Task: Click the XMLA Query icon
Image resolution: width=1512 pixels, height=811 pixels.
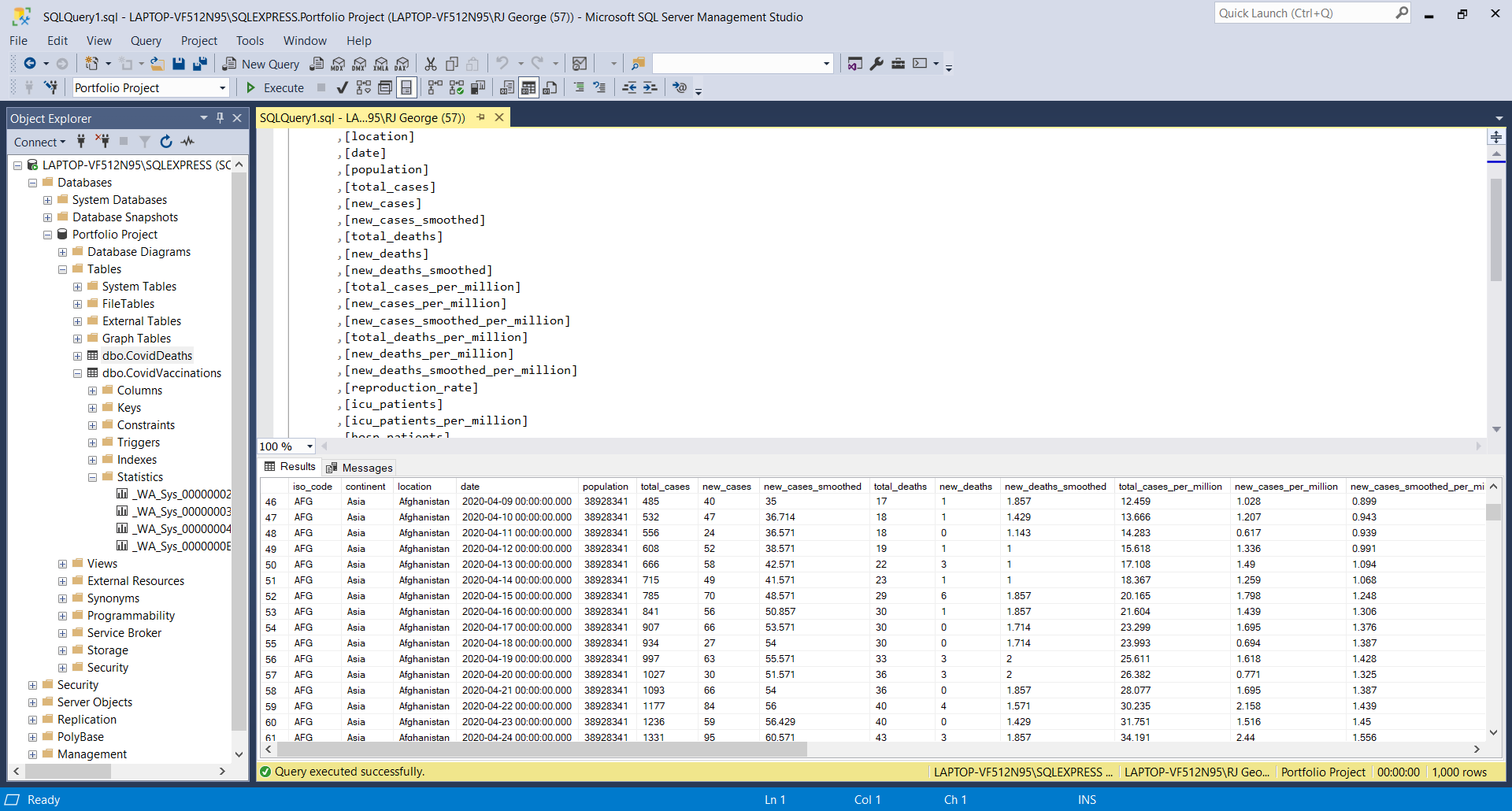Action: (x=380, y=64)
